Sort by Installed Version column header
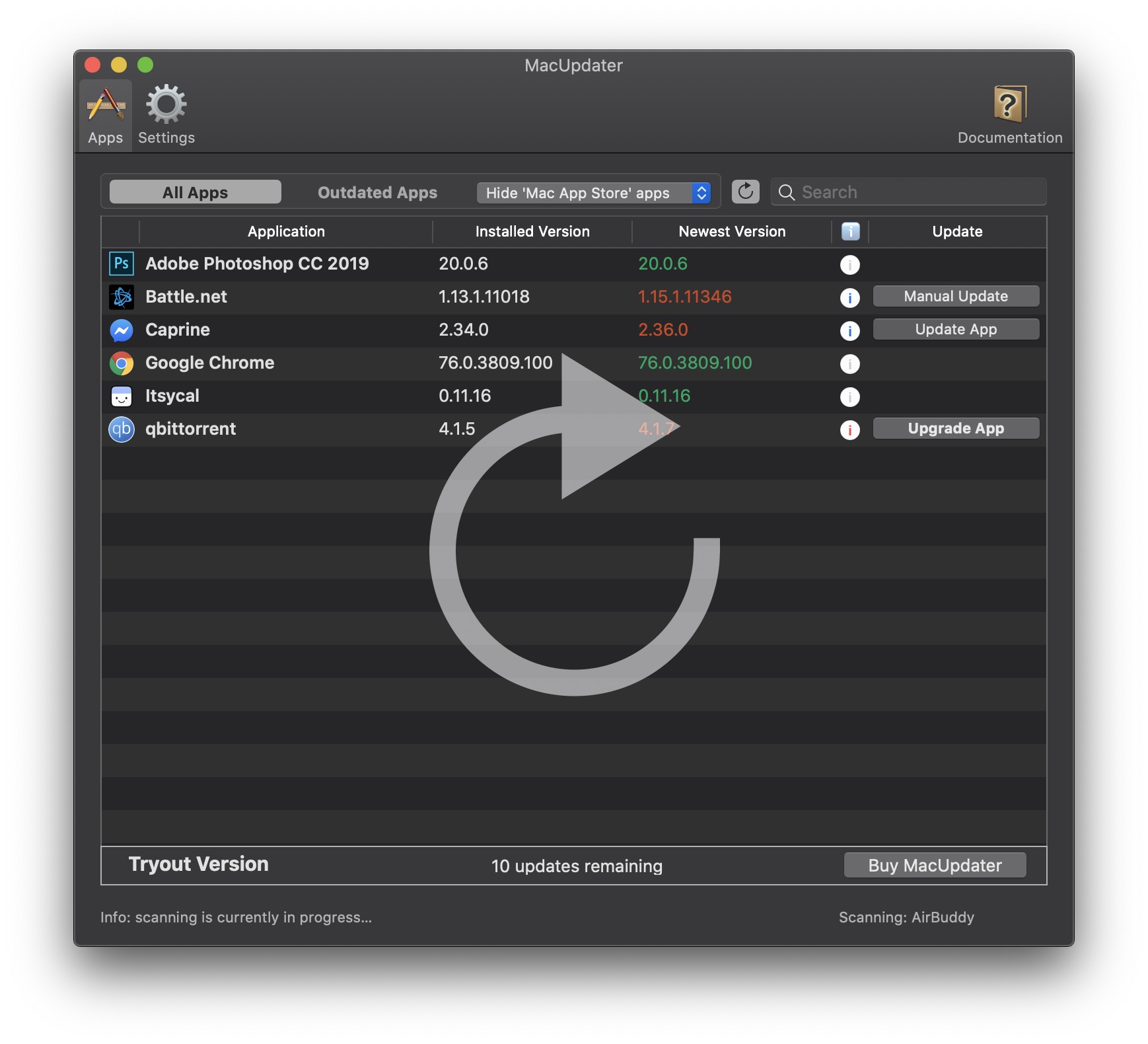This screenshot has height=1044, width=1148. 532,231
